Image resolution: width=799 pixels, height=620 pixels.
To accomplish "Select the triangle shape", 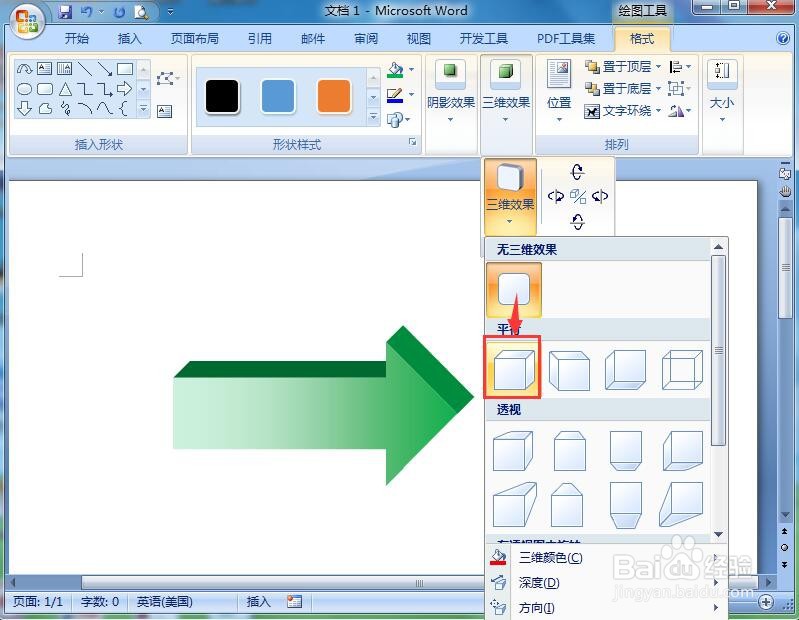I will click(65, 89).
